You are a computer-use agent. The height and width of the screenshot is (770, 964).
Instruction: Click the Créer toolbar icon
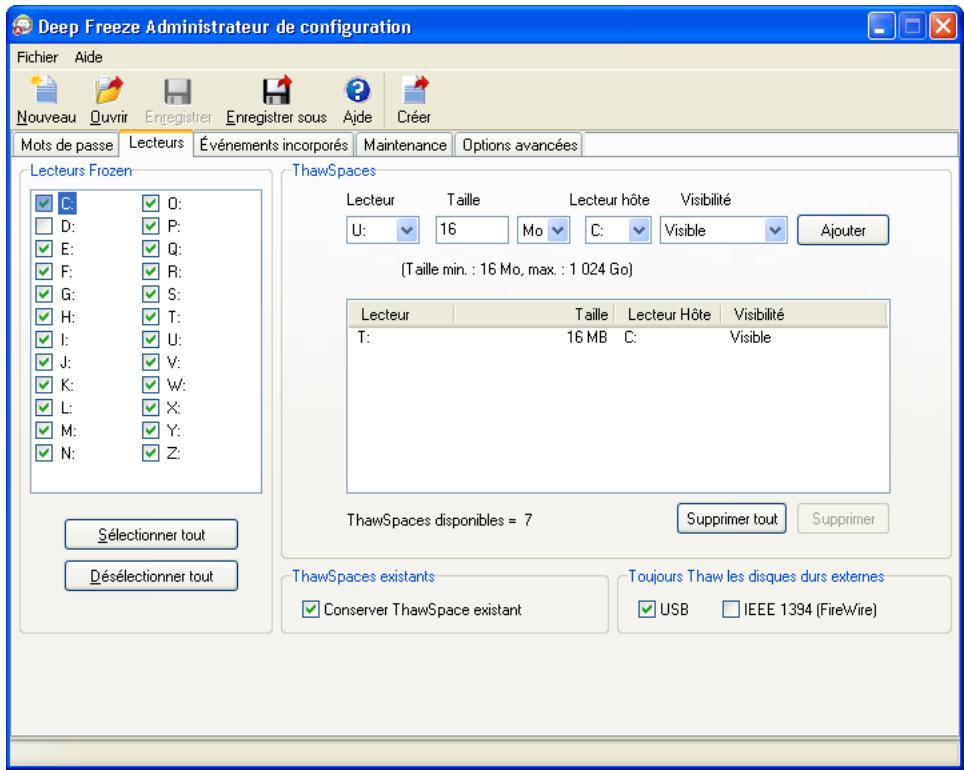coord(414,90)
